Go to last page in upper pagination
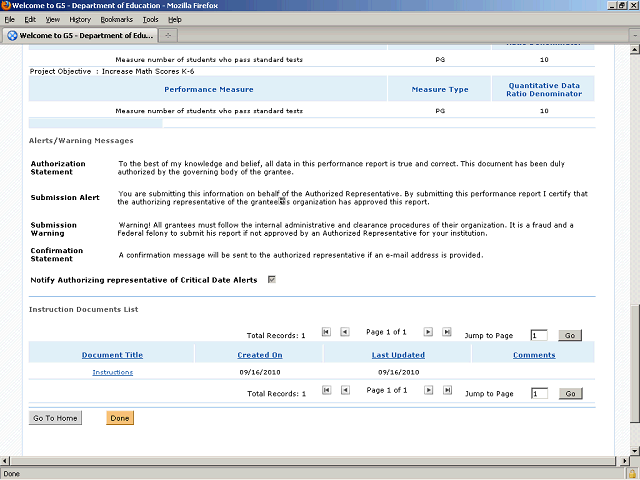 [x=447, y=332]
